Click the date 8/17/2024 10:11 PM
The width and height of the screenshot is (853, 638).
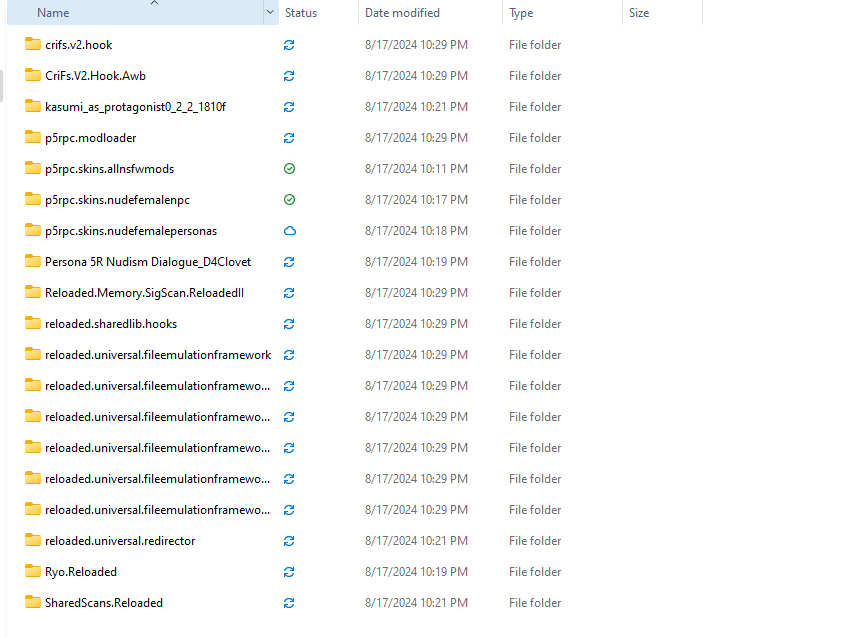pos(416,169)
